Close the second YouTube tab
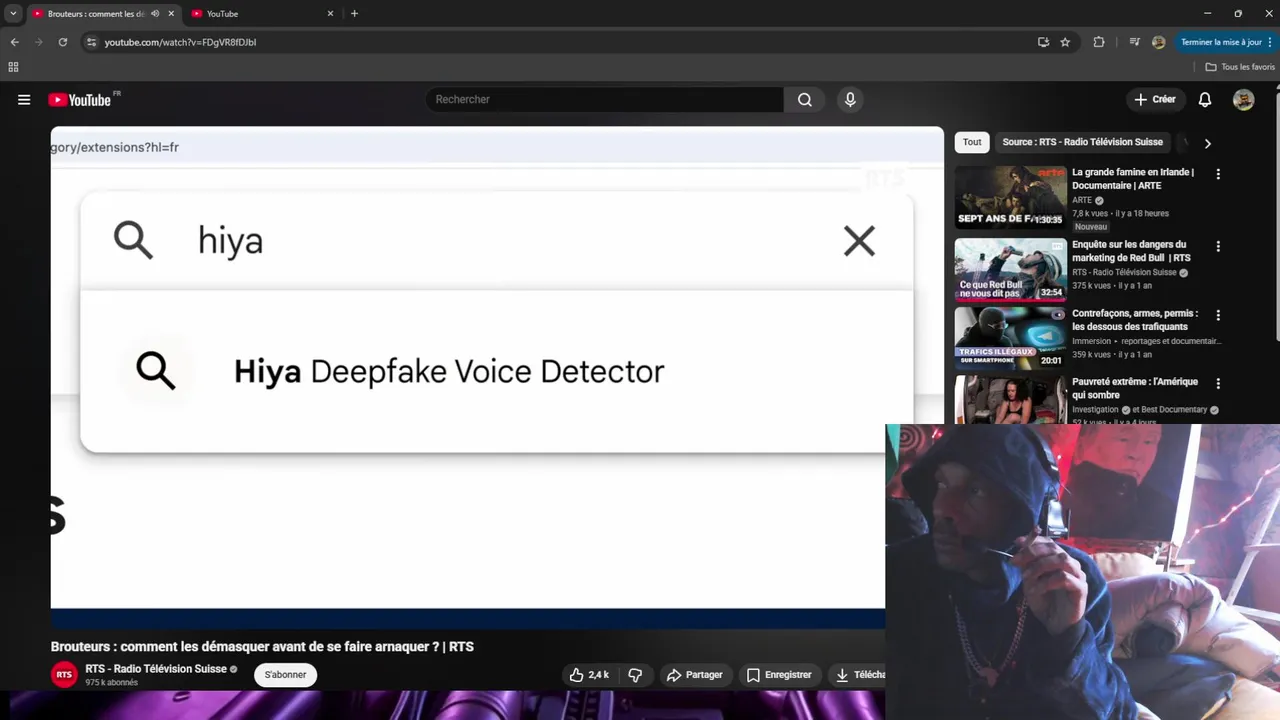This screenshot has width=1280, height=720. click(x=330, y=14)
